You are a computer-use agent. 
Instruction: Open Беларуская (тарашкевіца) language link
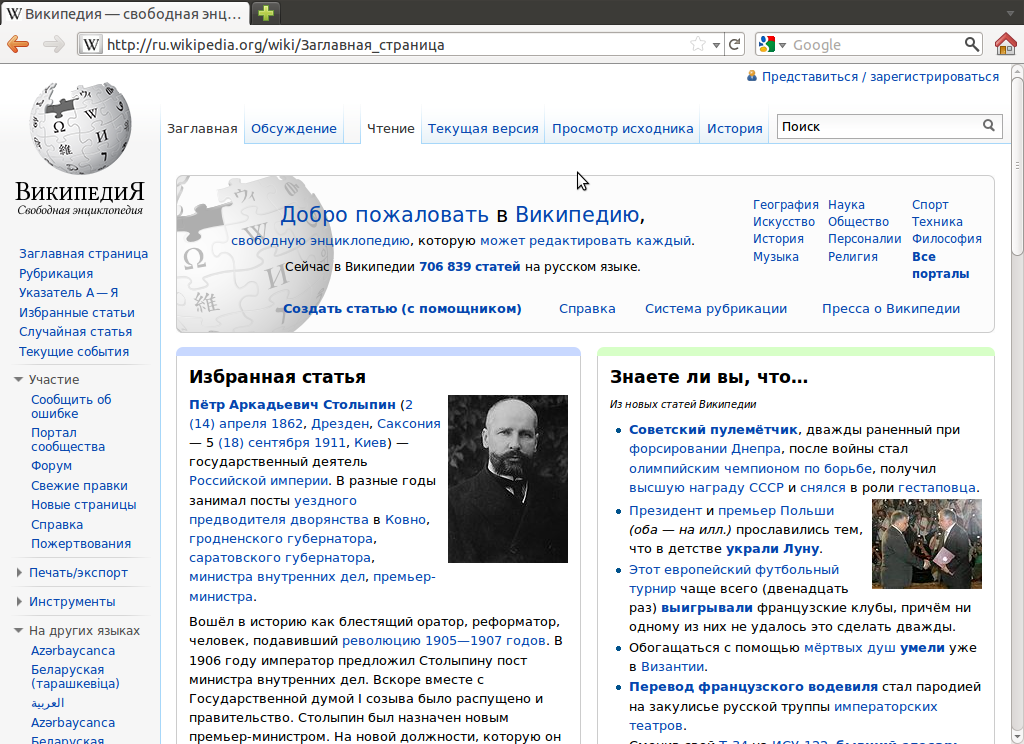[x=75, y=677]
